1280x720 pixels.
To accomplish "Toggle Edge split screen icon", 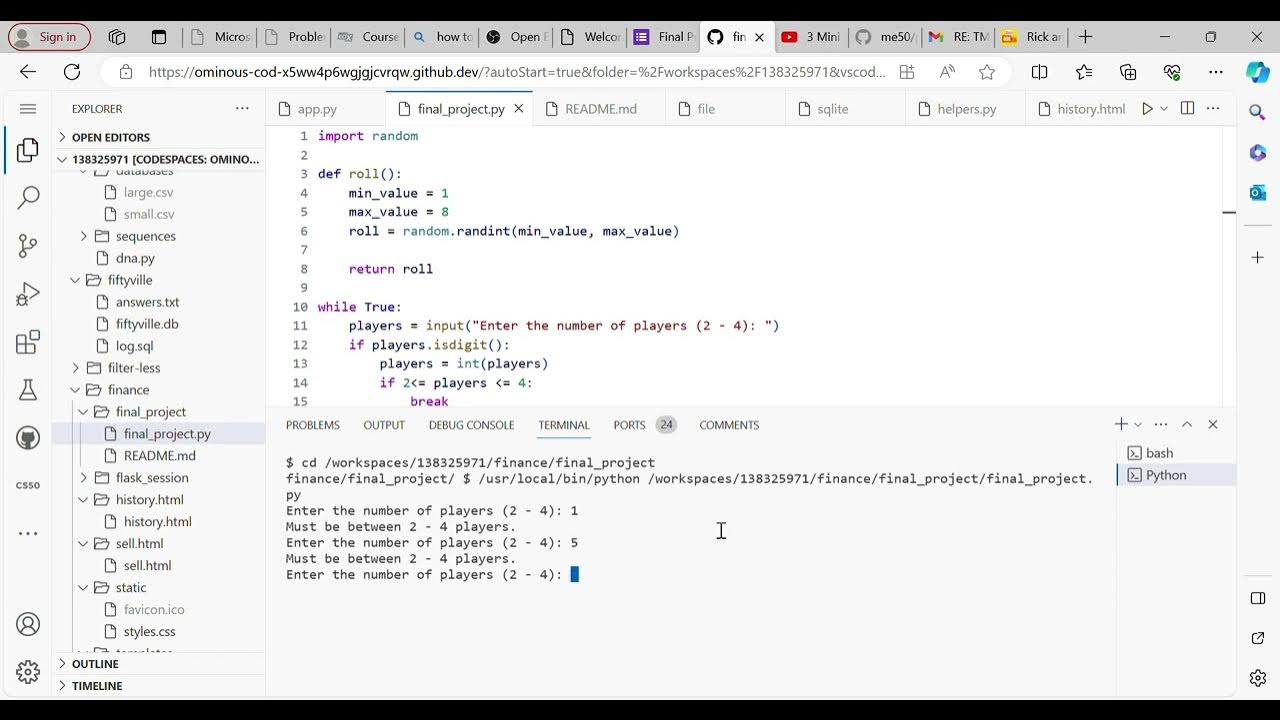I will [x=1040, y=72].
